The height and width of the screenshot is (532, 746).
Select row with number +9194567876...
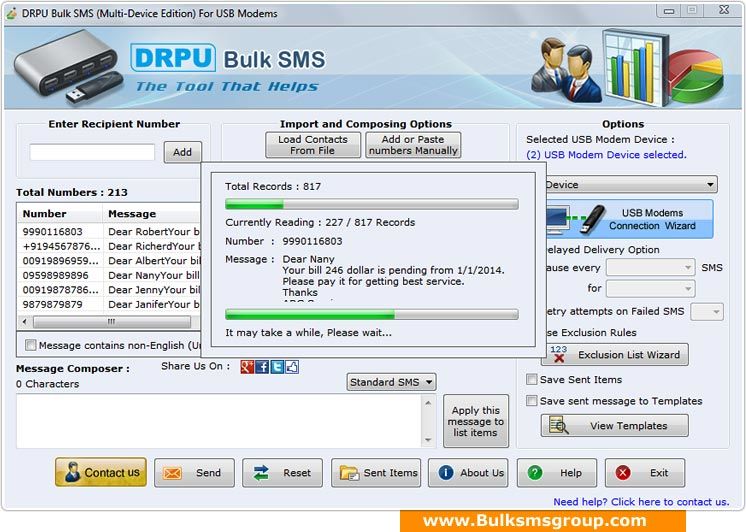(x=108, y=246)
